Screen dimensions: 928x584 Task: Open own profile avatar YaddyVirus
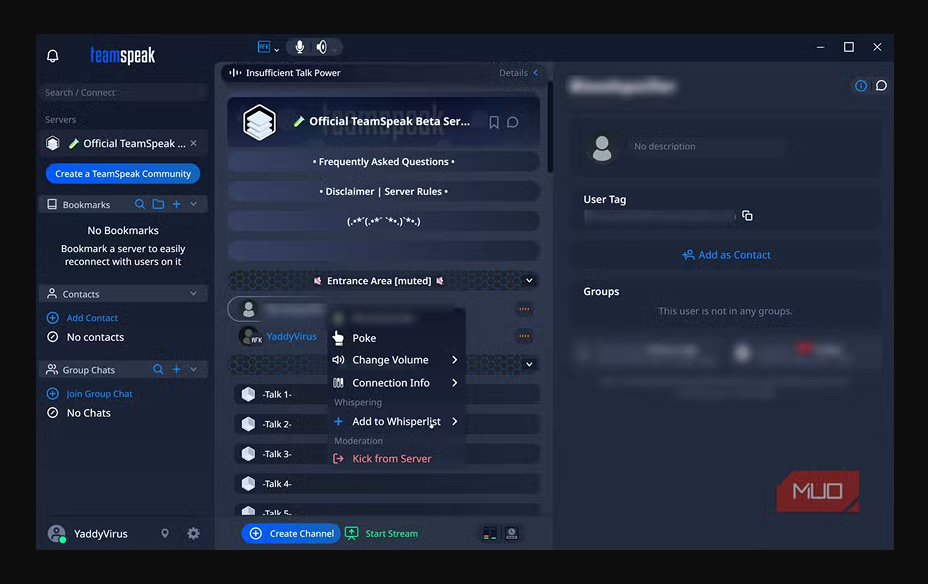pos(57,534)
